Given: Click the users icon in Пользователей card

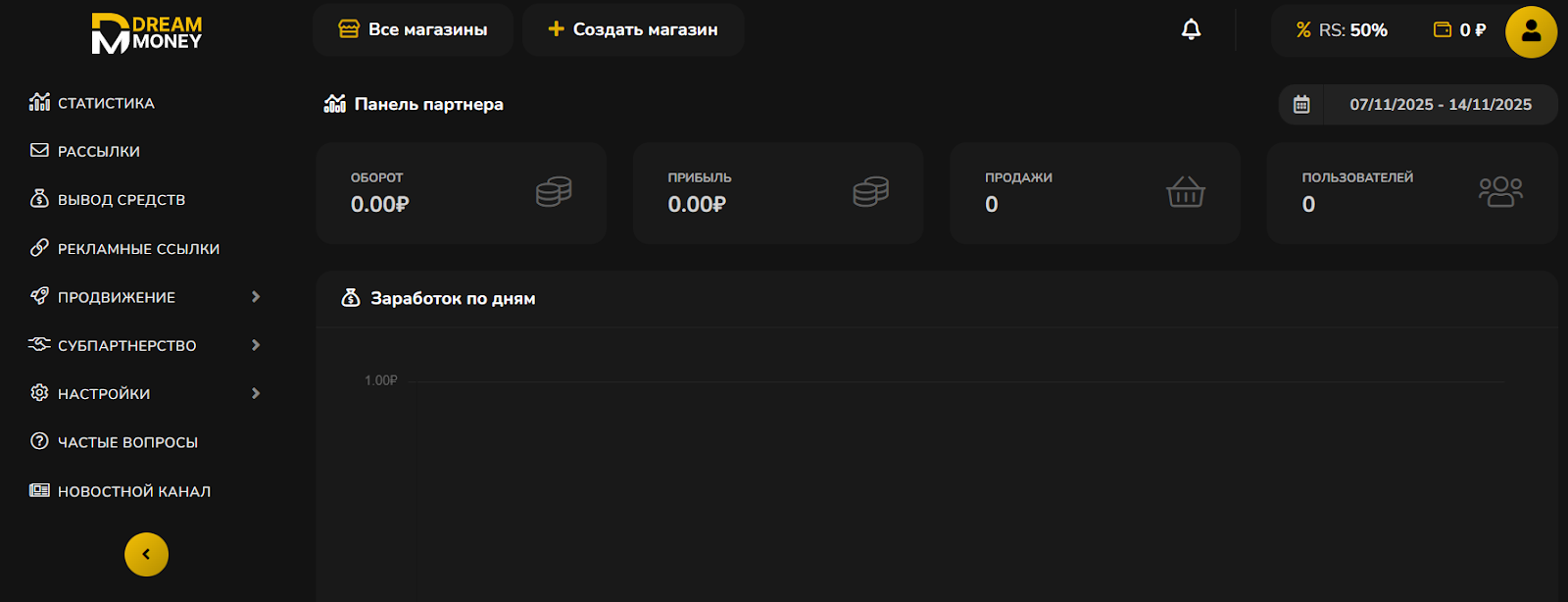Looking at the screenshot, I should (1500, 192).
